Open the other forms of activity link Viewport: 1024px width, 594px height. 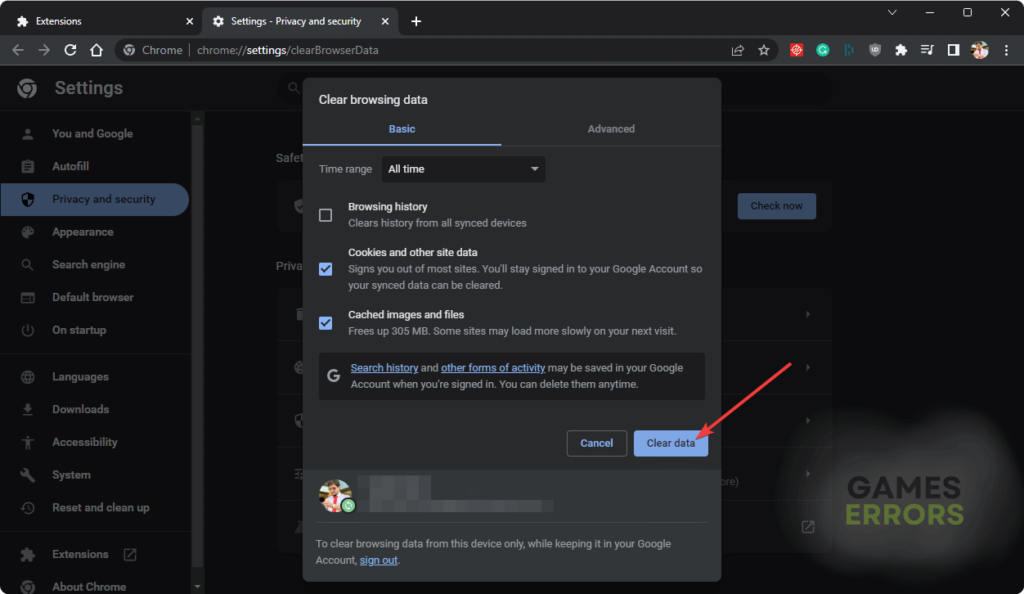[493, 367]
